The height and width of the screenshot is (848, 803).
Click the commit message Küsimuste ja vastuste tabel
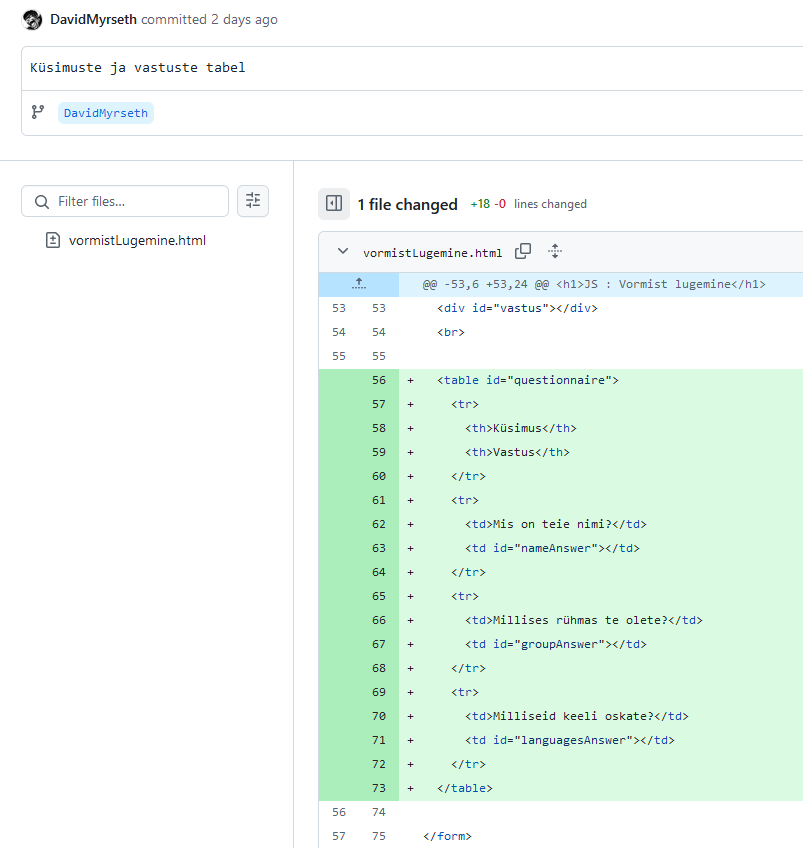coord(138,68)
